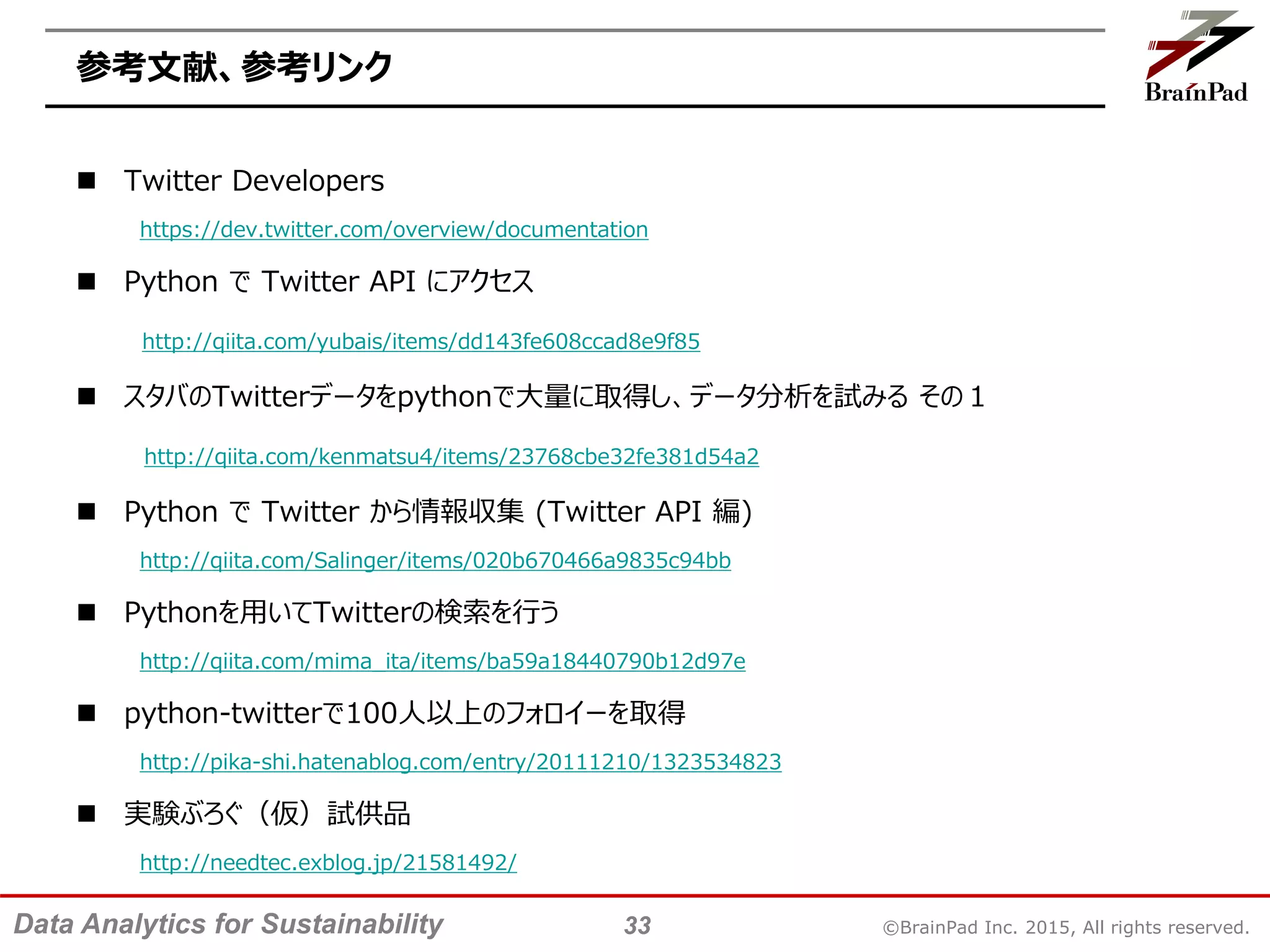
Task: Select the 'python-twitterで100人以上' bullet text
Action: tap(404, 713)
